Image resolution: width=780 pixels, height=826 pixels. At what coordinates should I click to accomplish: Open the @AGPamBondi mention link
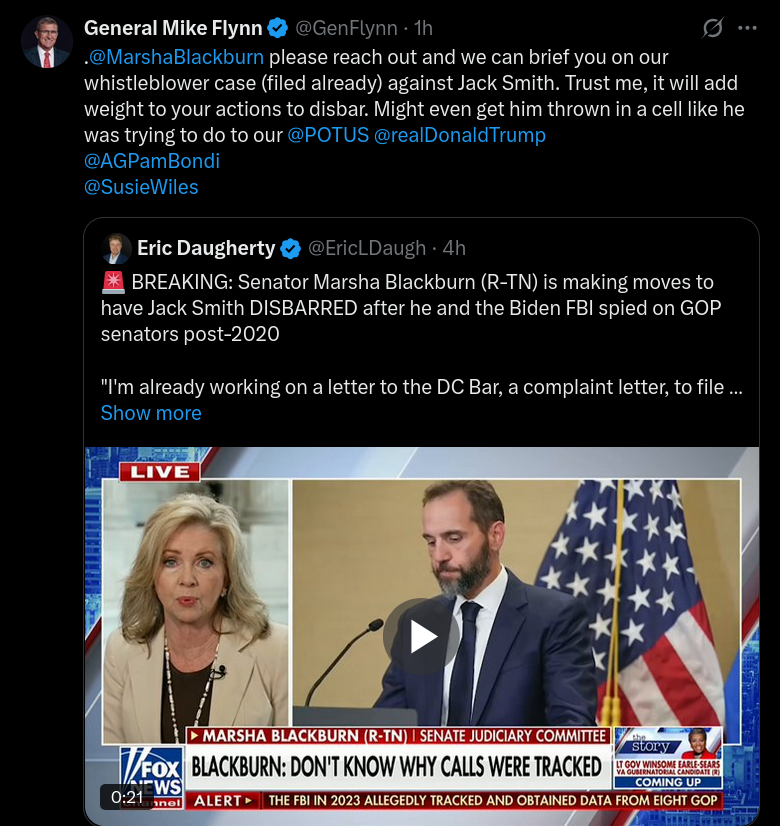(x=152, y=161)
